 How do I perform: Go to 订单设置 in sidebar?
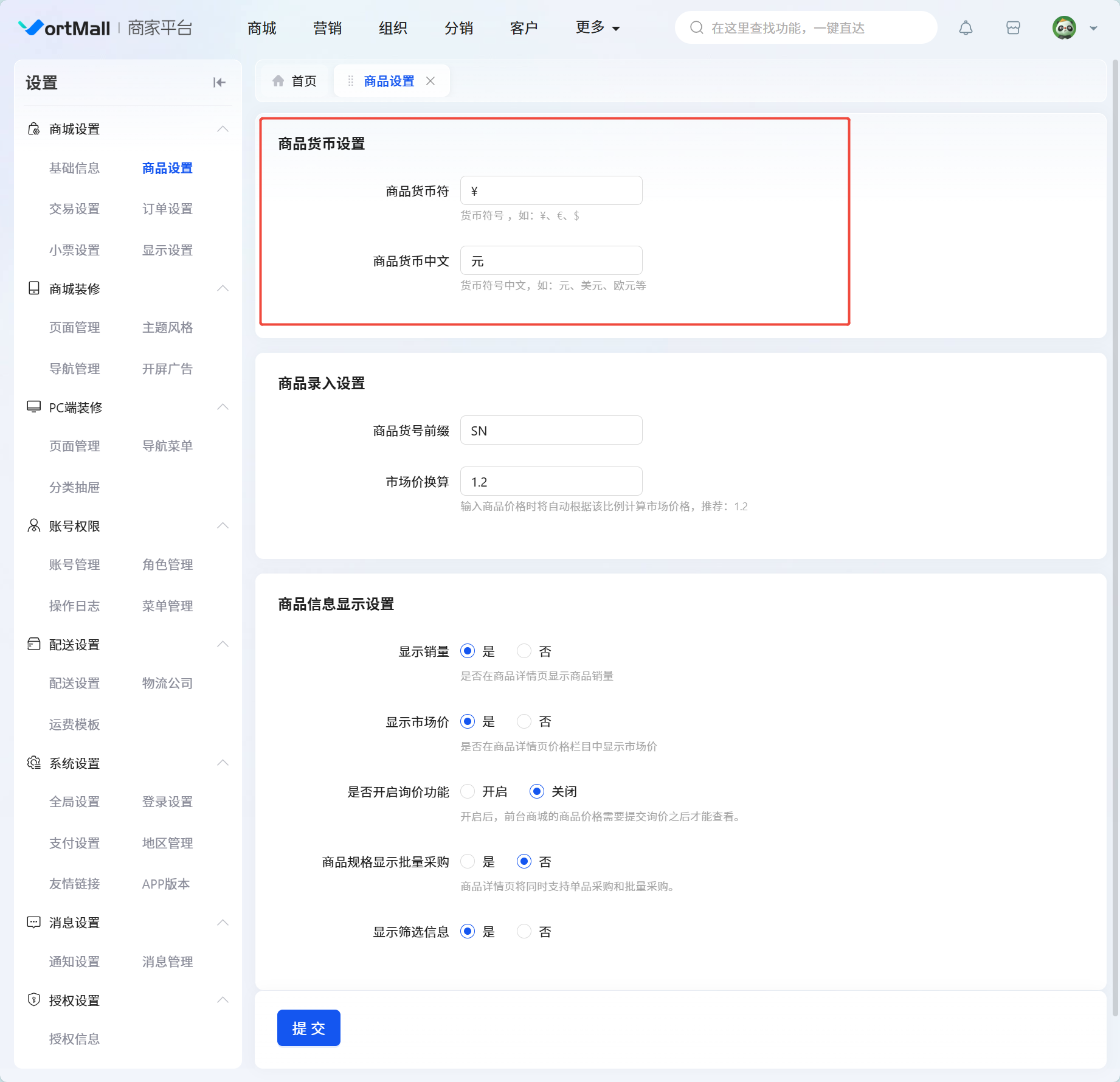point(167,209)
